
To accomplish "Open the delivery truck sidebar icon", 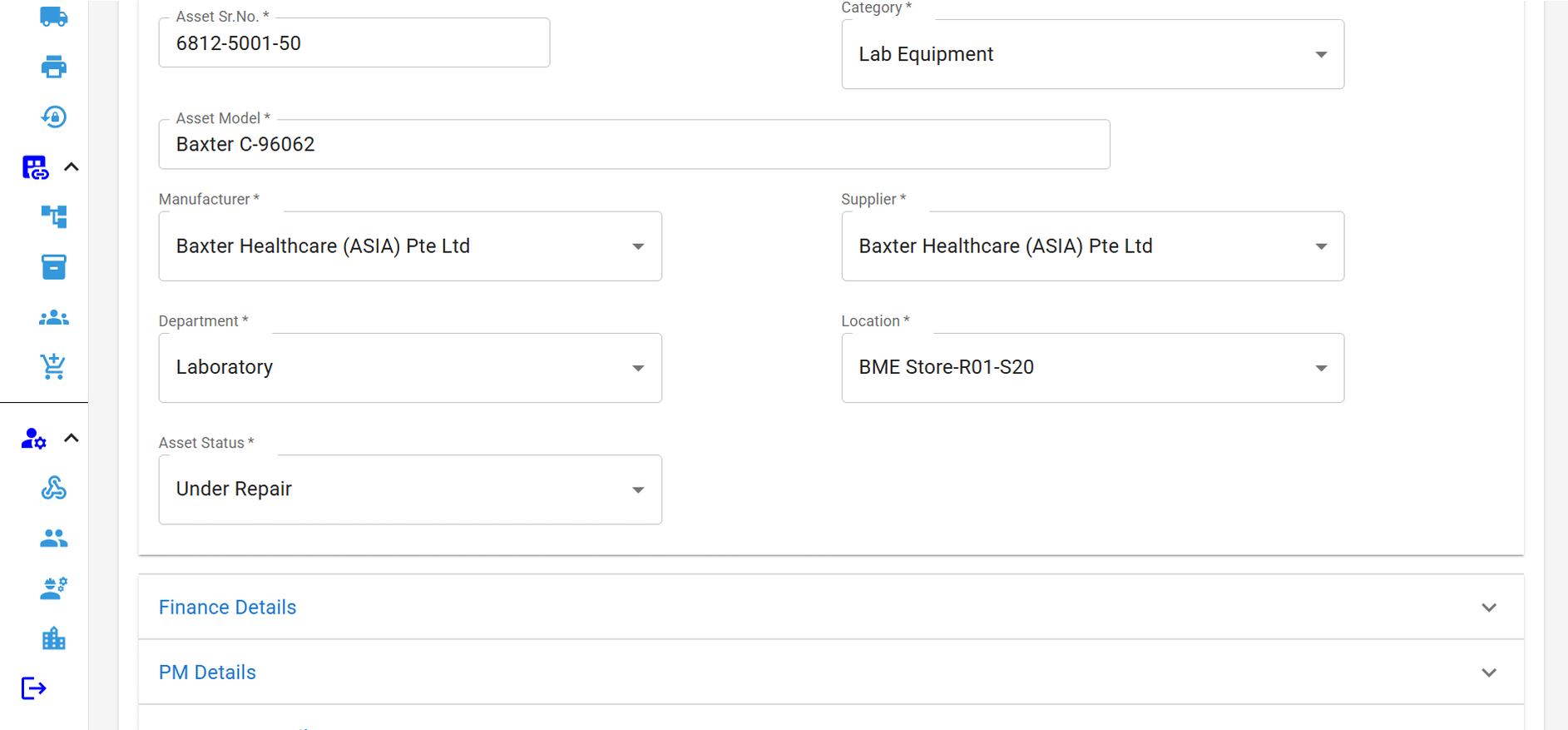I will (x=54, y=17).
